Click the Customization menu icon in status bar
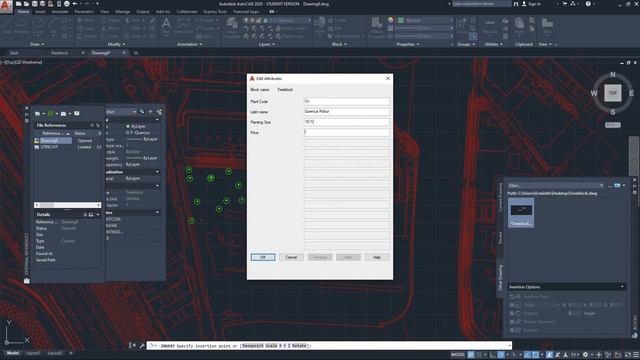The height and width of the screenshot is (360, 640). [x=636, y=355]
